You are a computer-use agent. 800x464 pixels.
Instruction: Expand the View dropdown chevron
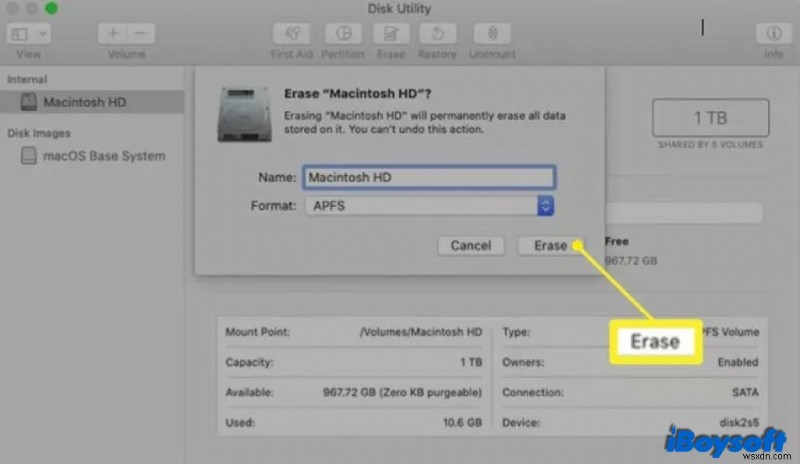pos(43,34)
